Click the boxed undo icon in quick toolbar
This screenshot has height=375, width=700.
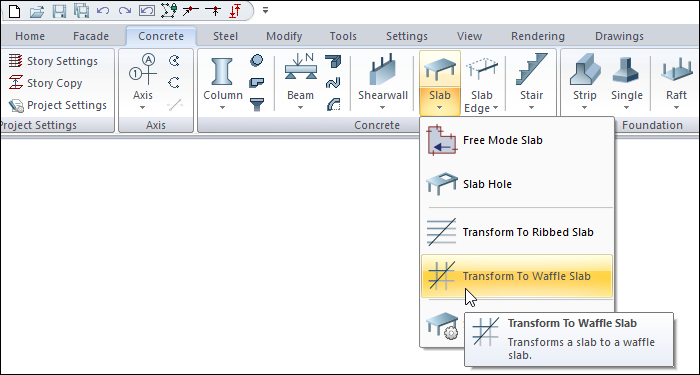pos(146,11)
